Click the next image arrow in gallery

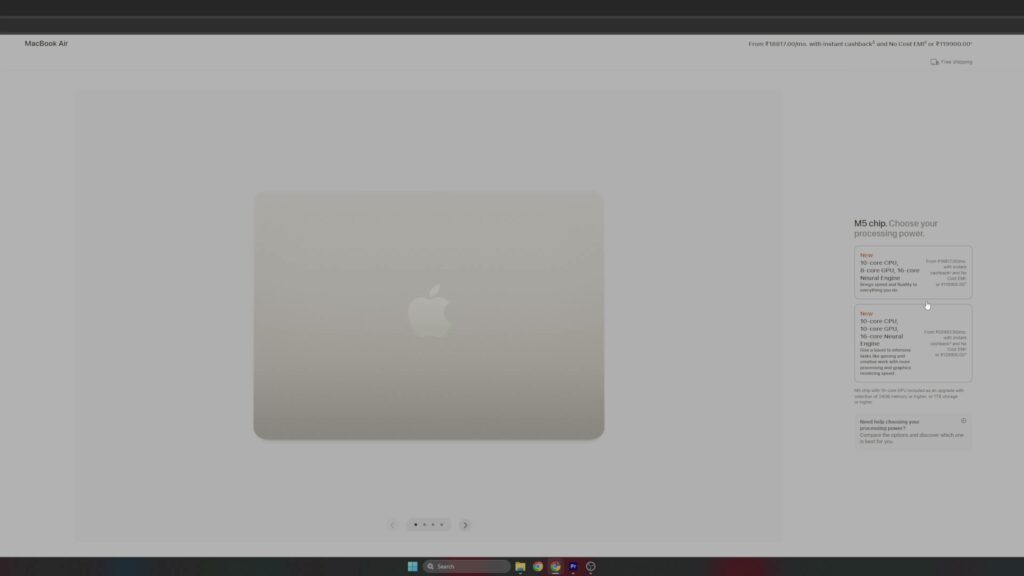(x=465, y=525)
